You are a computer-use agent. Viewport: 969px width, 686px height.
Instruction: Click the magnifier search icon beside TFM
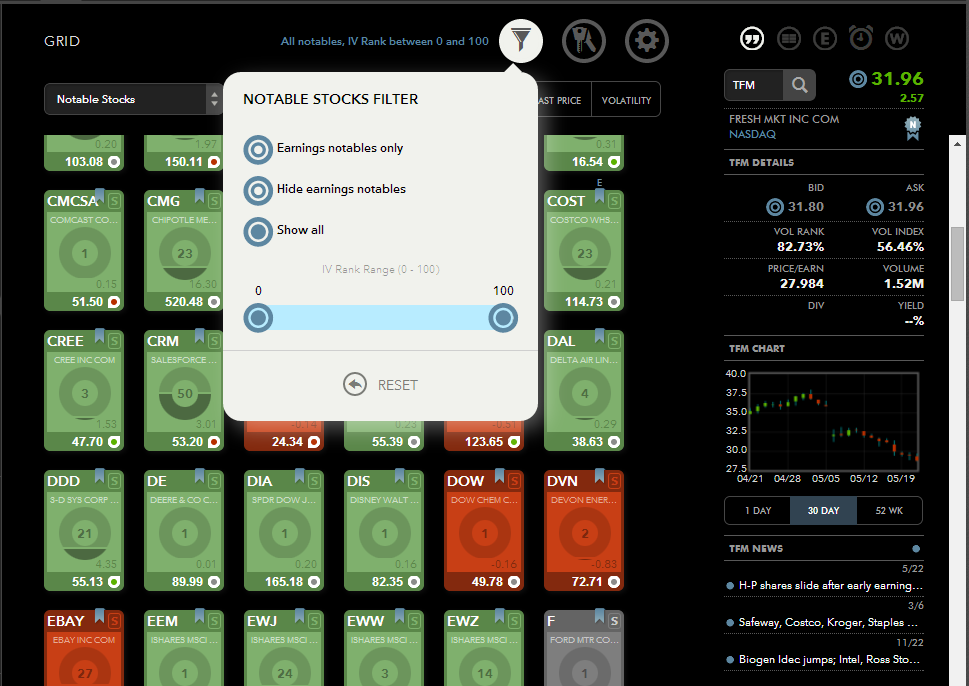(x=799, y=85)
